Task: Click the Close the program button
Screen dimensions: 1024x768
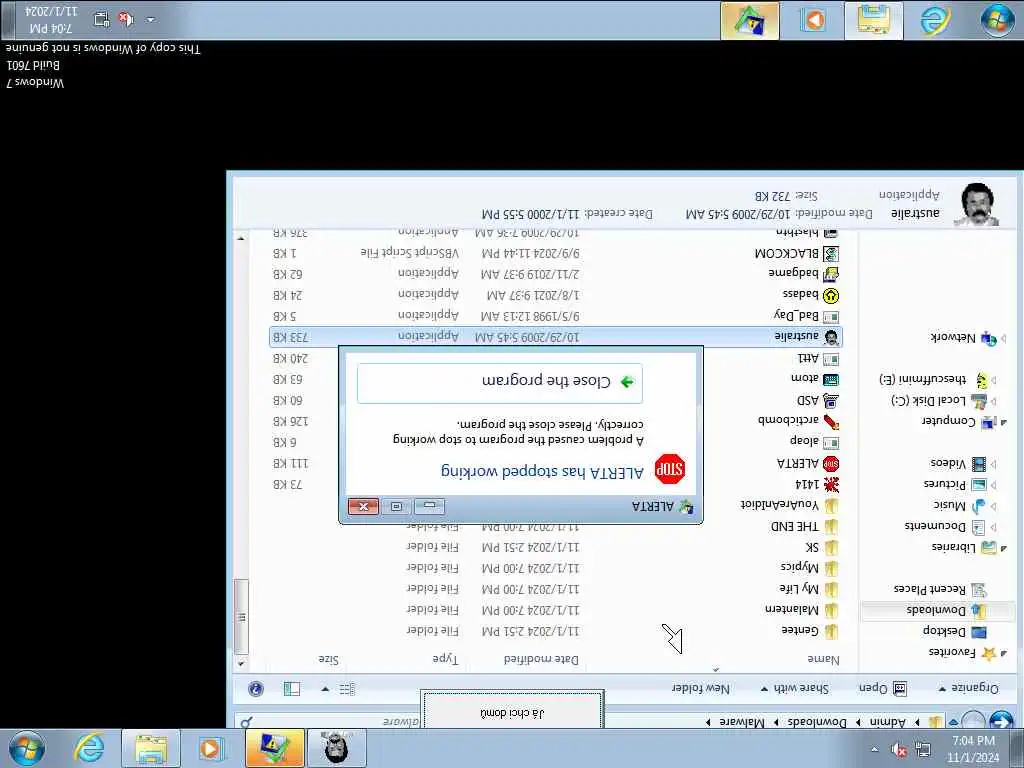Action: pyautogui.click(x=500, y=383)
